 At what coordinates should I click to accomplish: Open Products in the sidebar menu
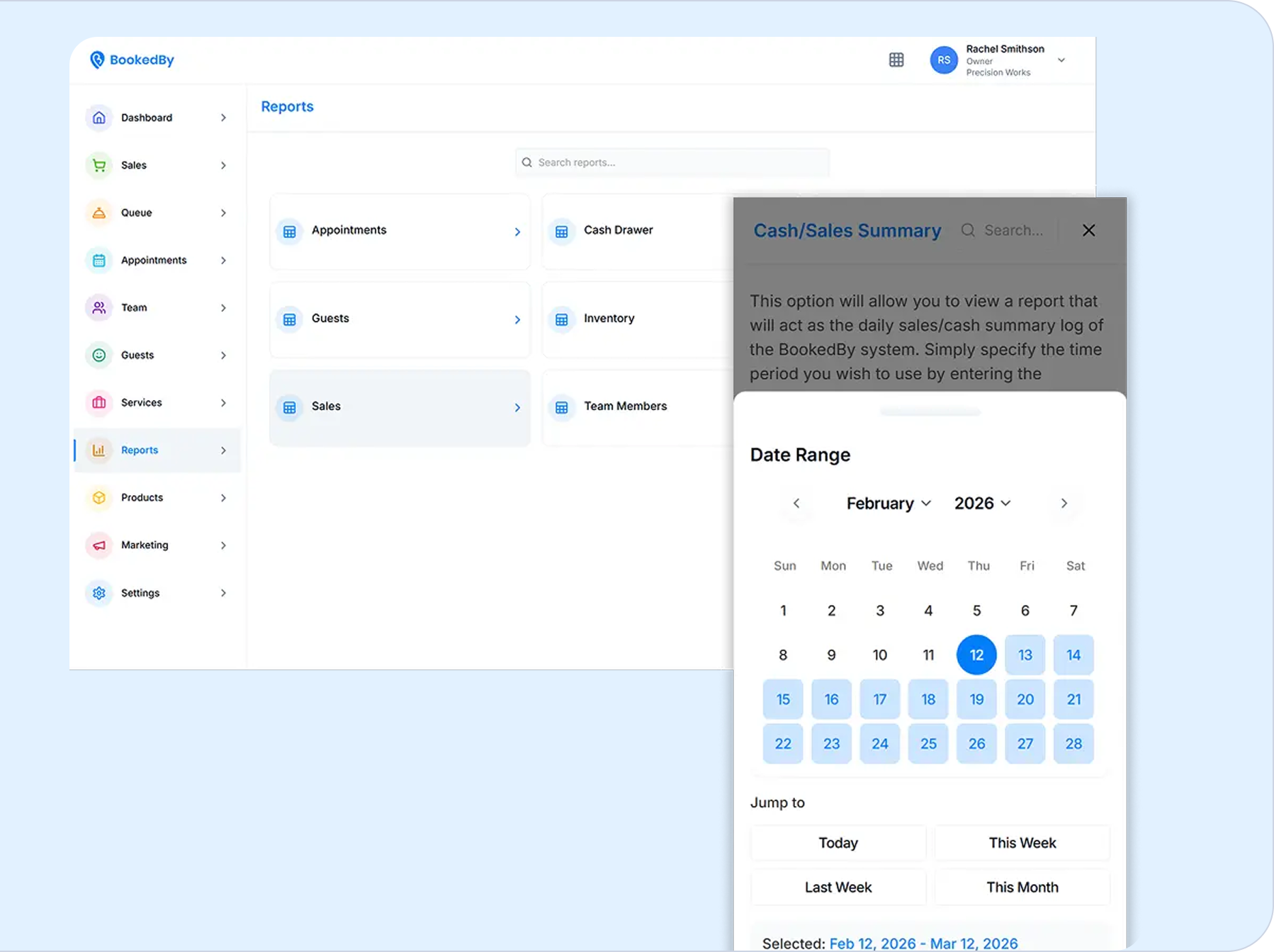(157, 497)
